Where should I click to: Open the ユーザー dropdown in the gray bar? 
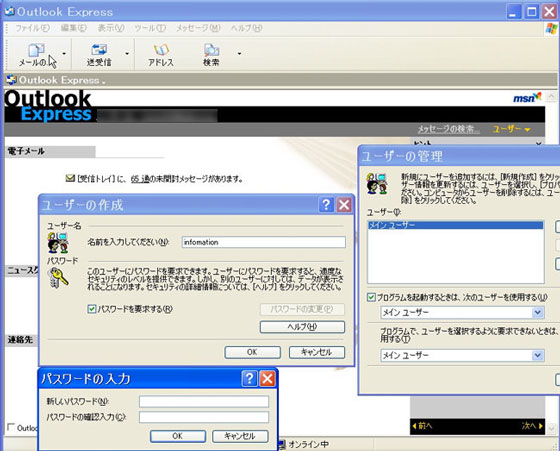coord(511,129)
